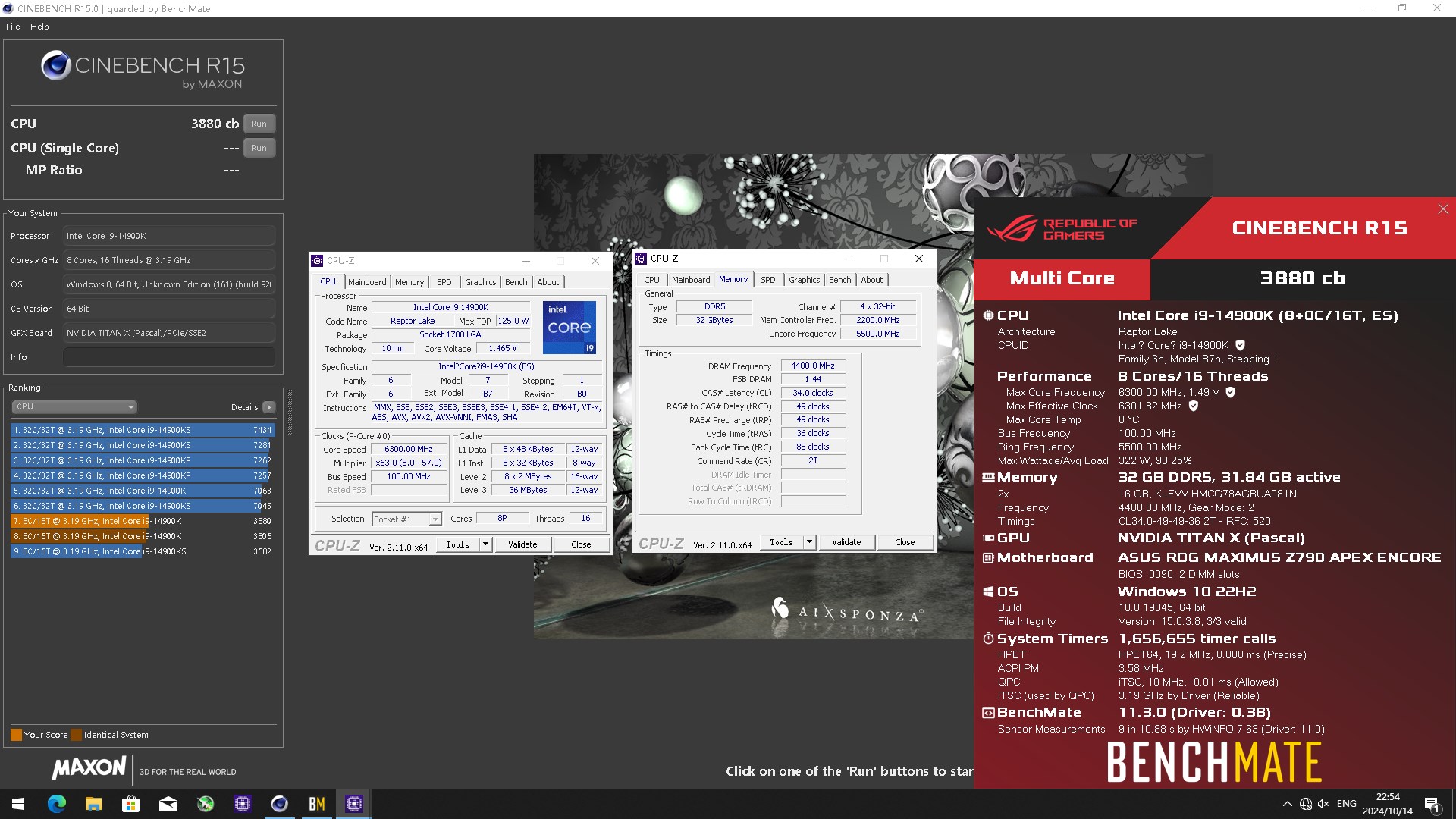Open the ranking CPU dropdown
This screenshot has width=1456, height=819.
[74, 407]
